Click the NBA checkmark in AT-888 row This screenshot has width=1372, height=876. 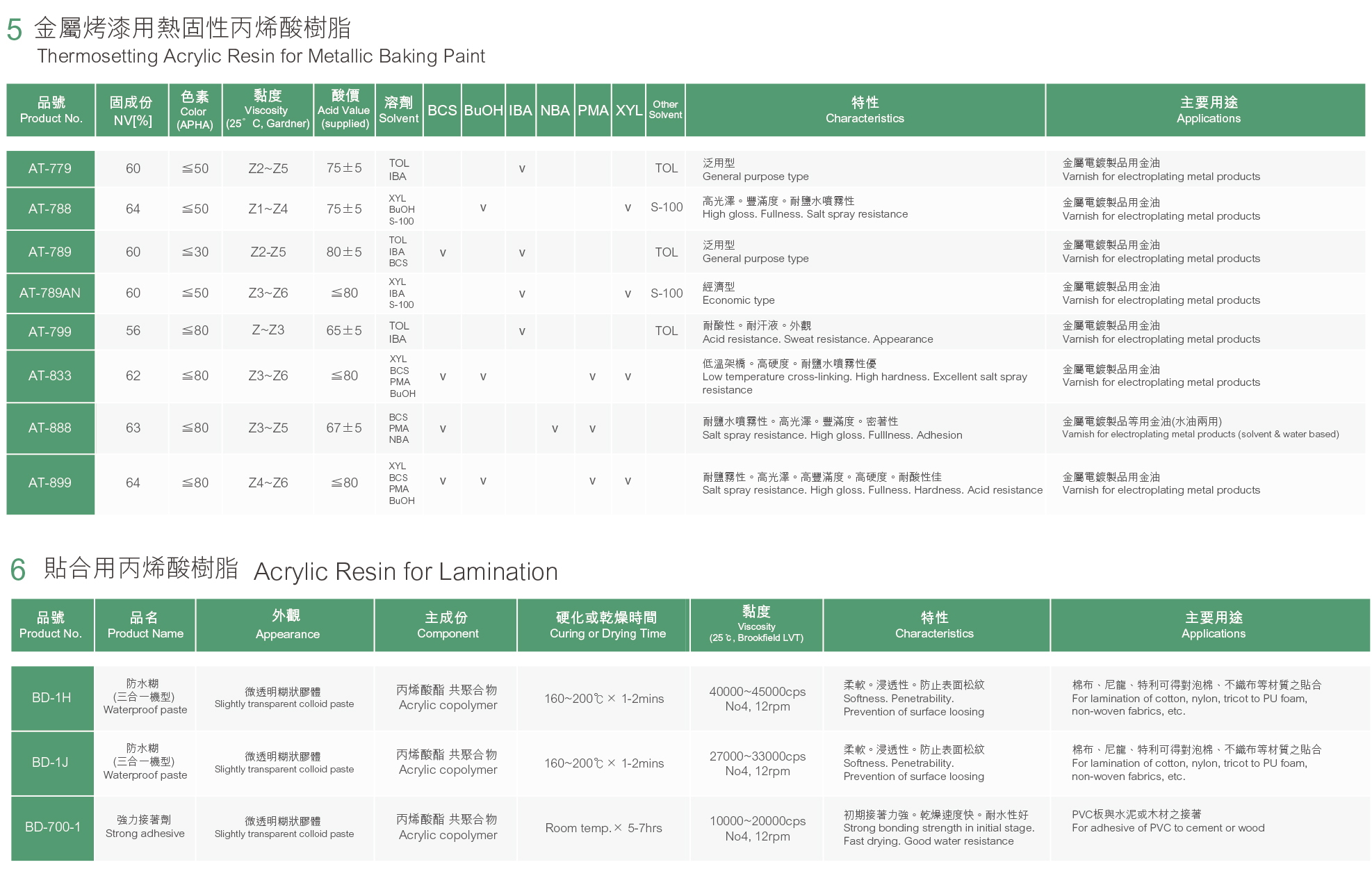555,428
